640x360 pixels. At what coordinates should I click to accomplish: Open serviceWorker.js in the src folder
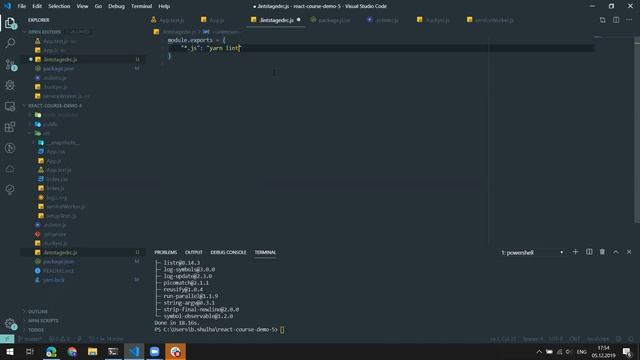coord(65,207)
